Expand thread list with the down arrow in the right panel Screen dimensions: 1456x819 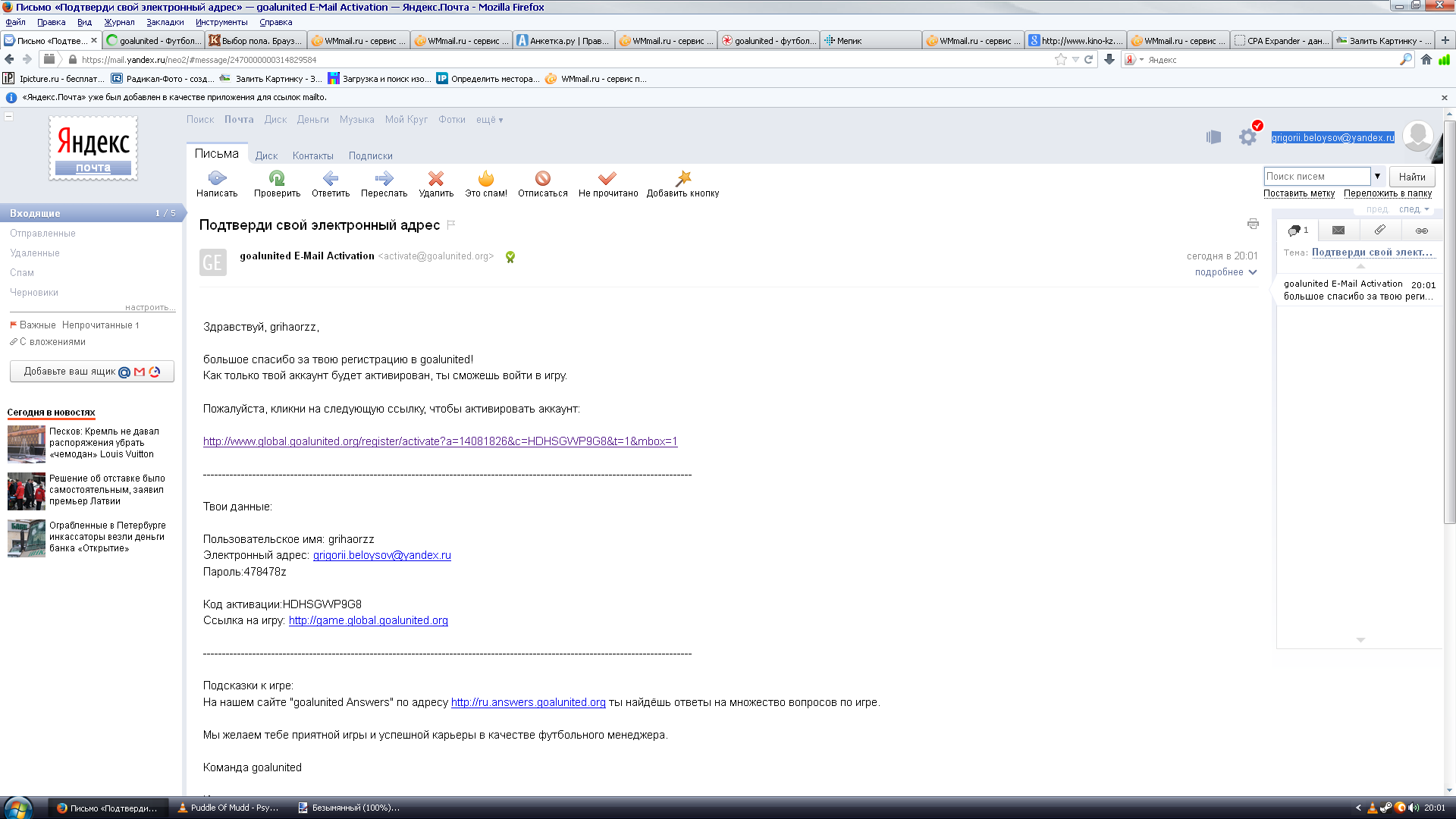click(x=1360, y=640)
